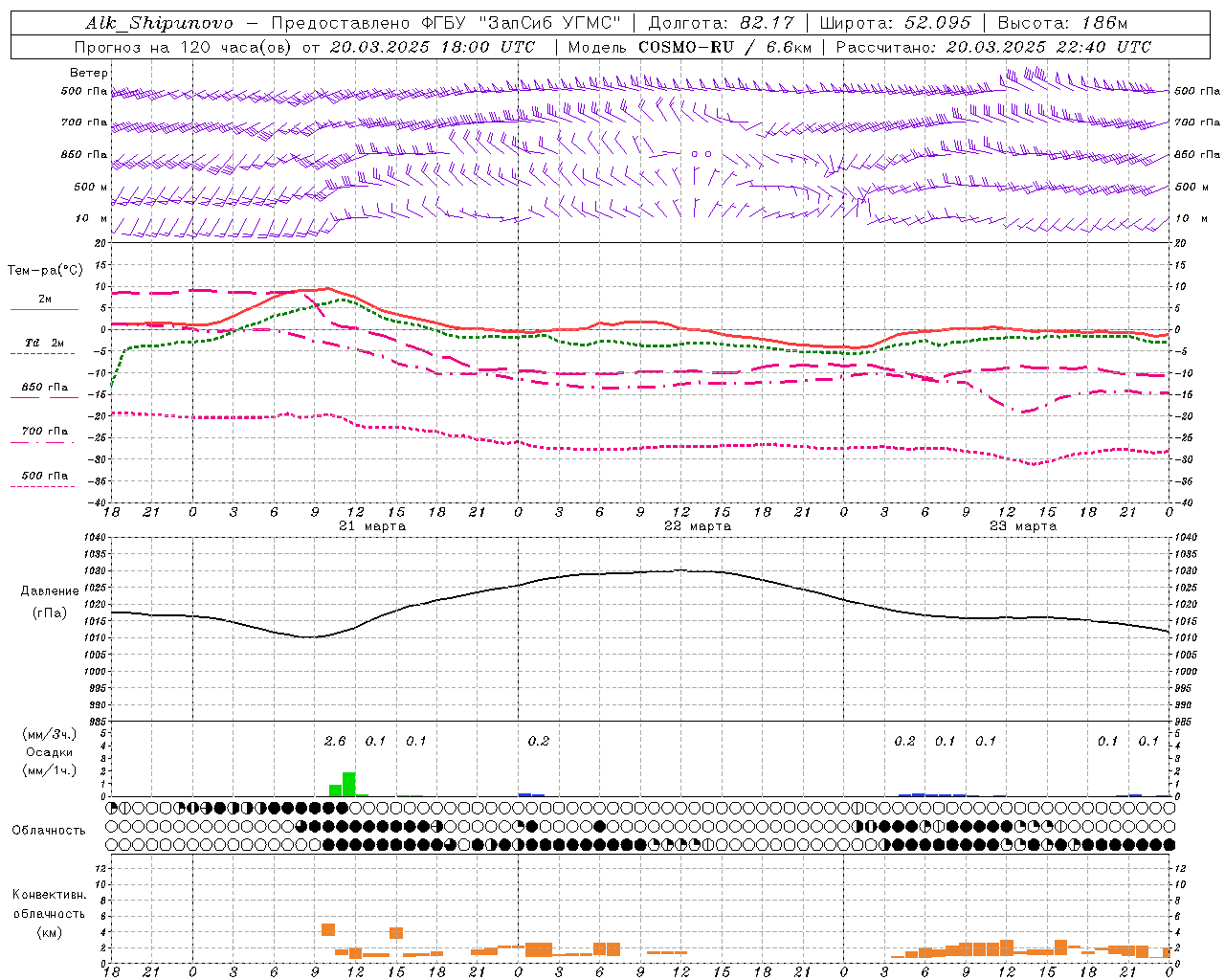Click the precipitation amount "2.6"

coord(335,742)
